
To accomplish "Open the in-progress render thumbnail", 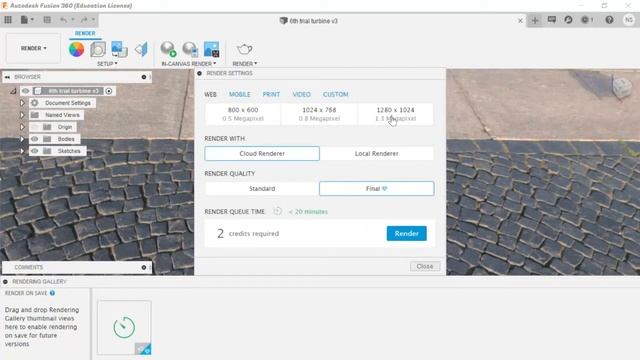I will [124, 327].
